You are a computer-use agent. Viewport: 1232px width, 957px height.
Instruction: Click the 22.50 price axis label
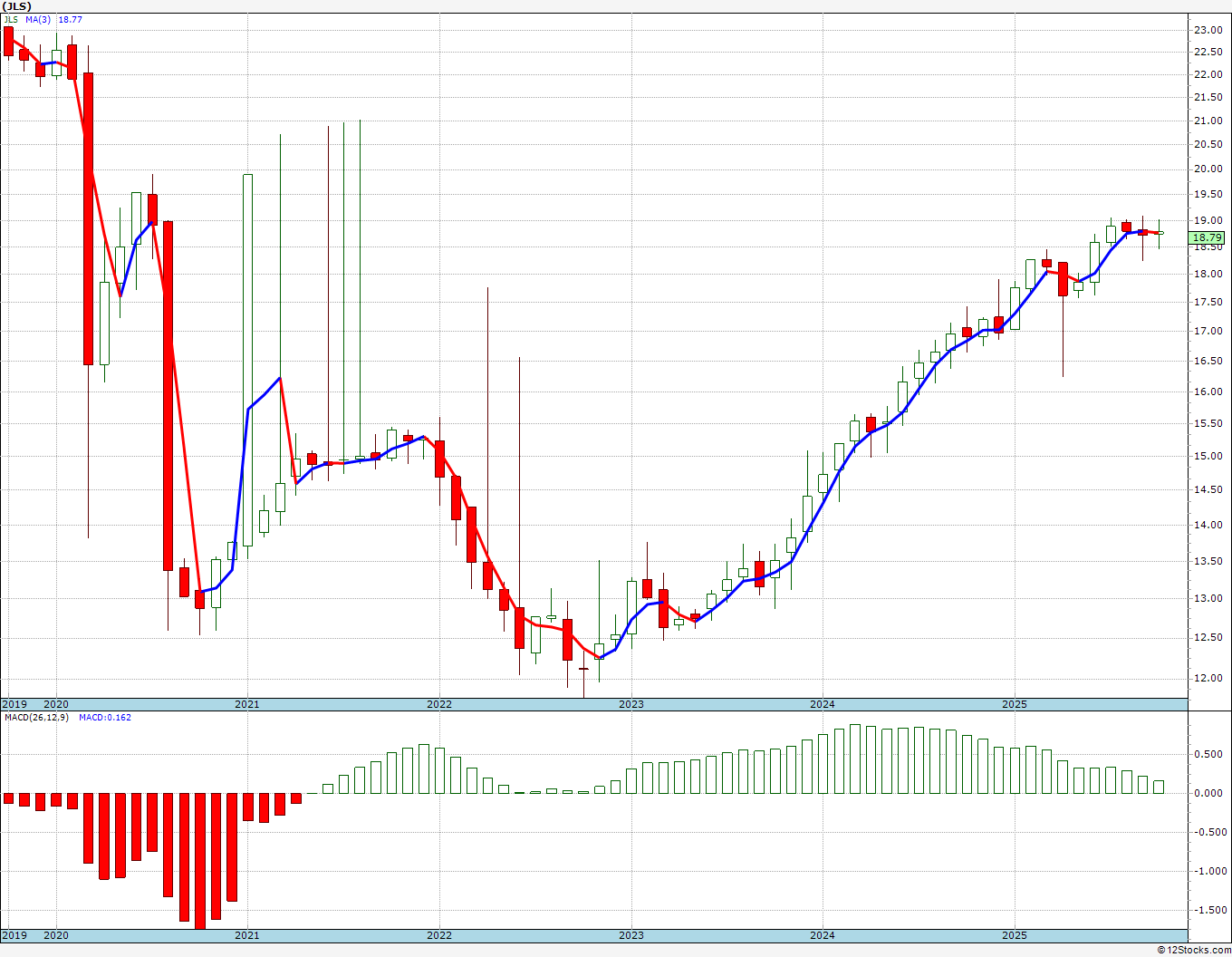coord(1208,52)
